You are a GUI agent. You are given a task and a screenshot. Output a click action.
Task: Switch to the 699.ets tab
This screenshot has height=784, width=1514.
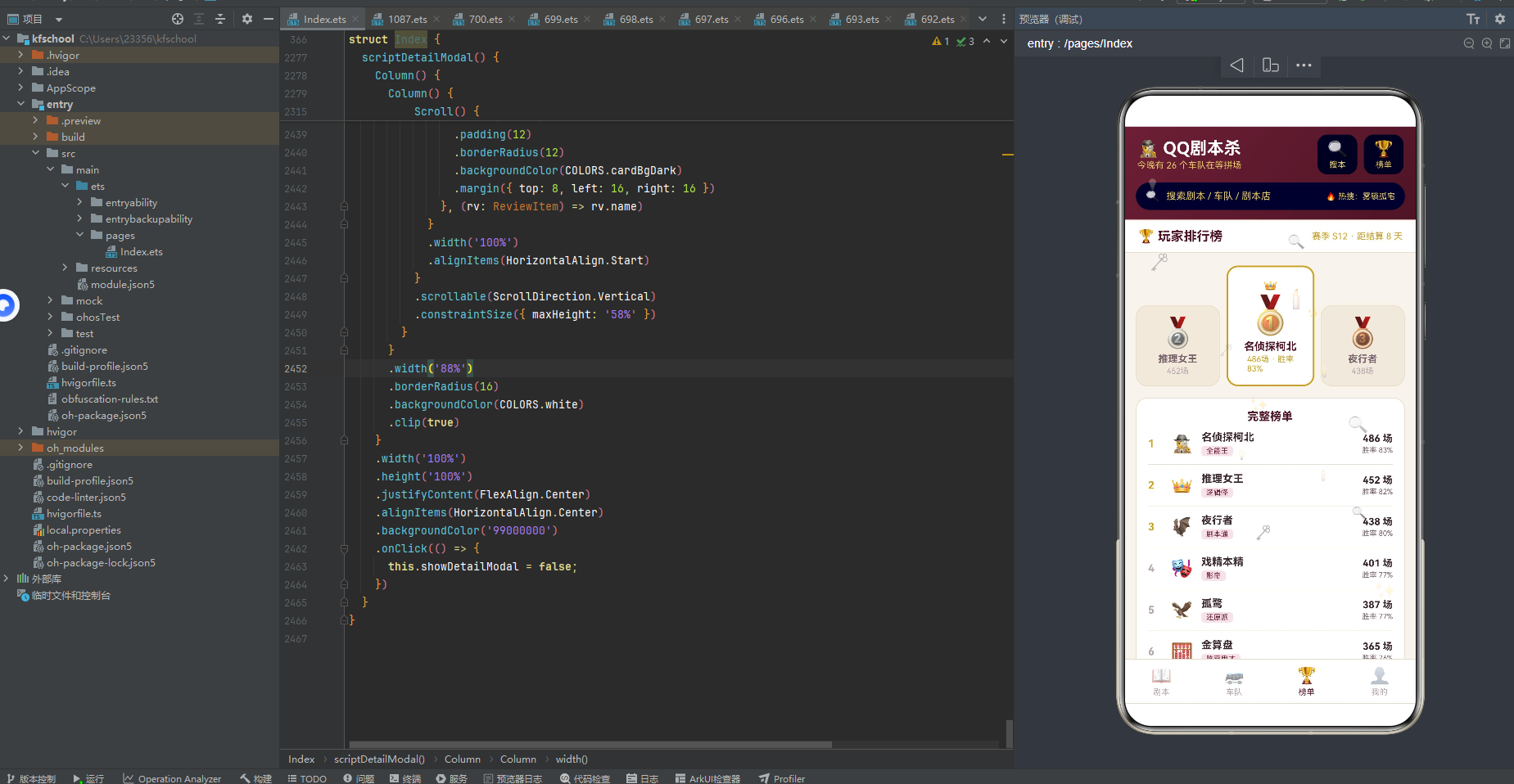(x=560, y=20)
